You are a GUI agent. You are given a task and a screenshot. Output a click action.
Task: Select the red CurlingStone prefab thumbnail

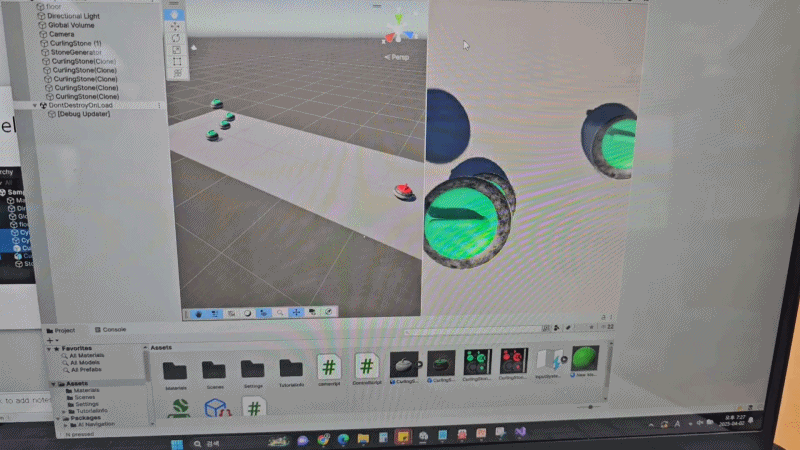tap(513, 363)
